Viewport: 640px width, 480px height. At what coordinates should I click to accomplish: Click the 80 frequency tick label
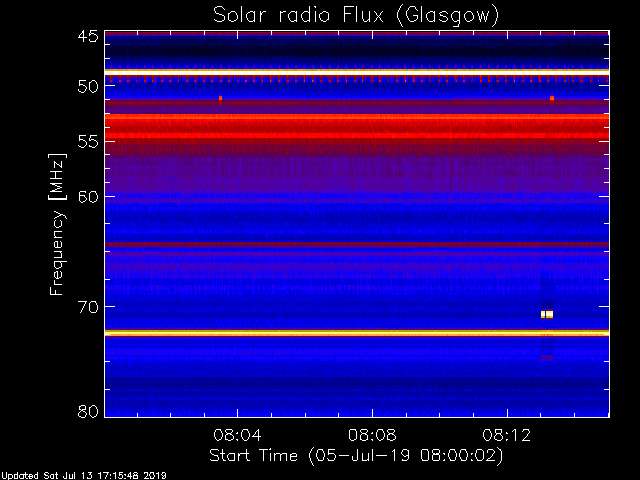coord(88,411)
